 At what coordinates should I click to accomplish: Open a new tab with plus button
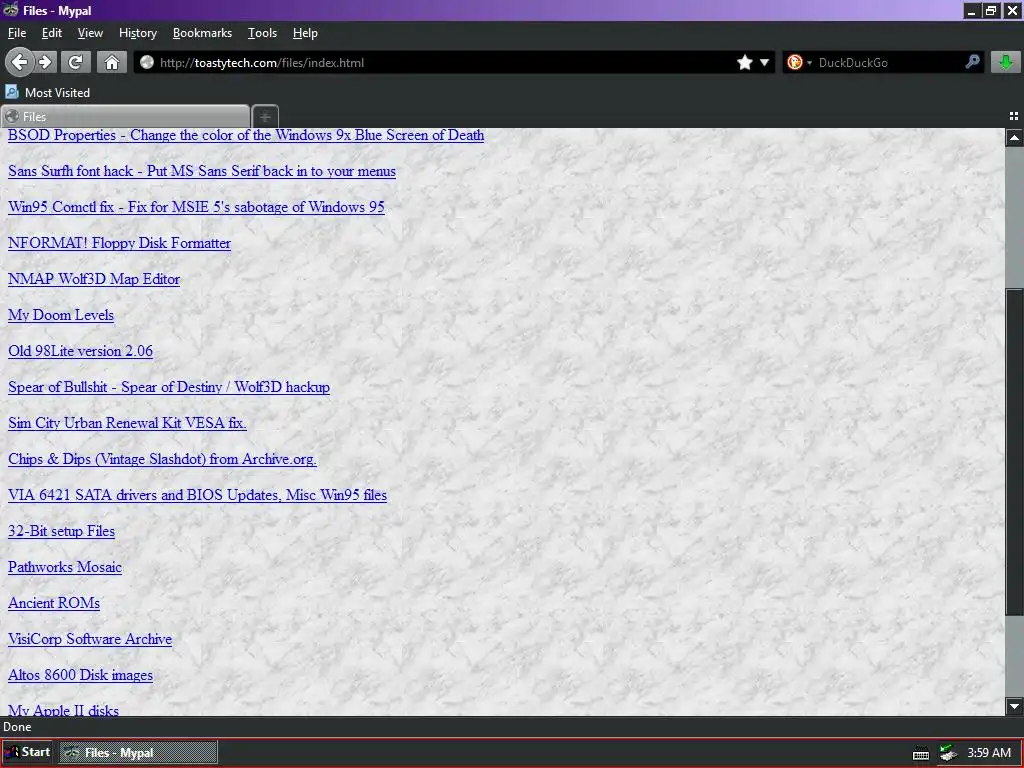click(265, 117)
